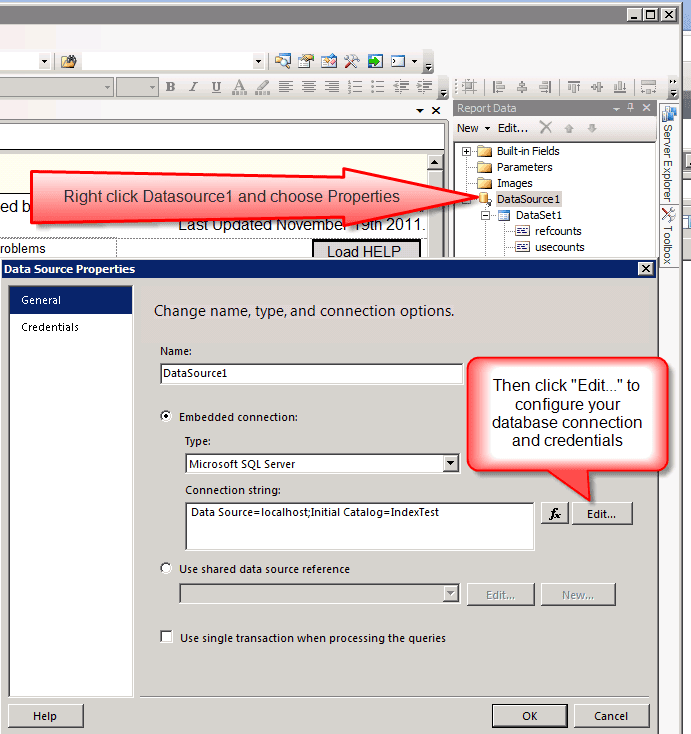Open the find combo box dropdown arrow

pyautogui.click(x=258, y=61)
